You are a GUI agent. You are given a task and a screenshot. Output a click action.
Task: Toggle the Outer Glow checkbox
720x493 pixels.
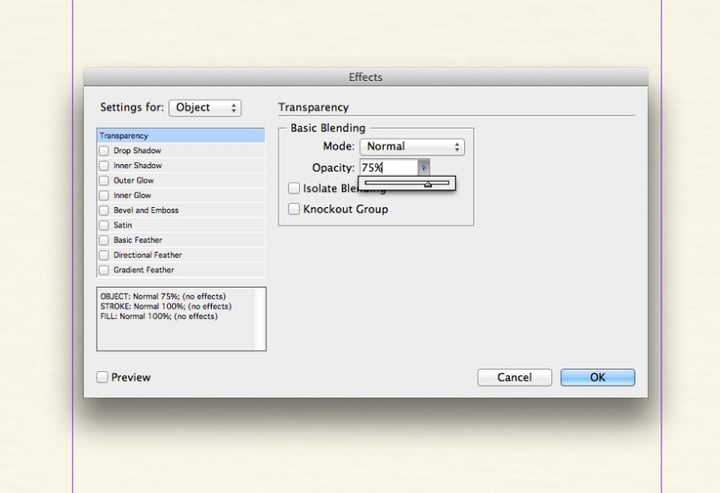(x=104, y=180)
